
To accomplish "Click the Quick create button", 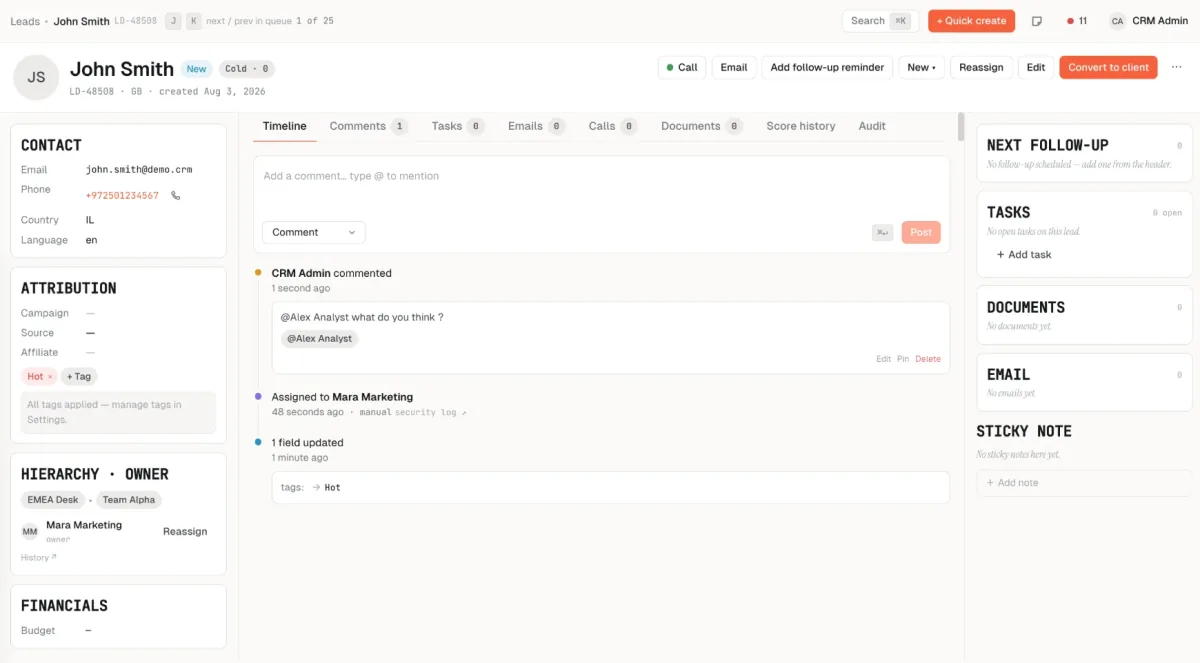I will [x=971, y=21].
